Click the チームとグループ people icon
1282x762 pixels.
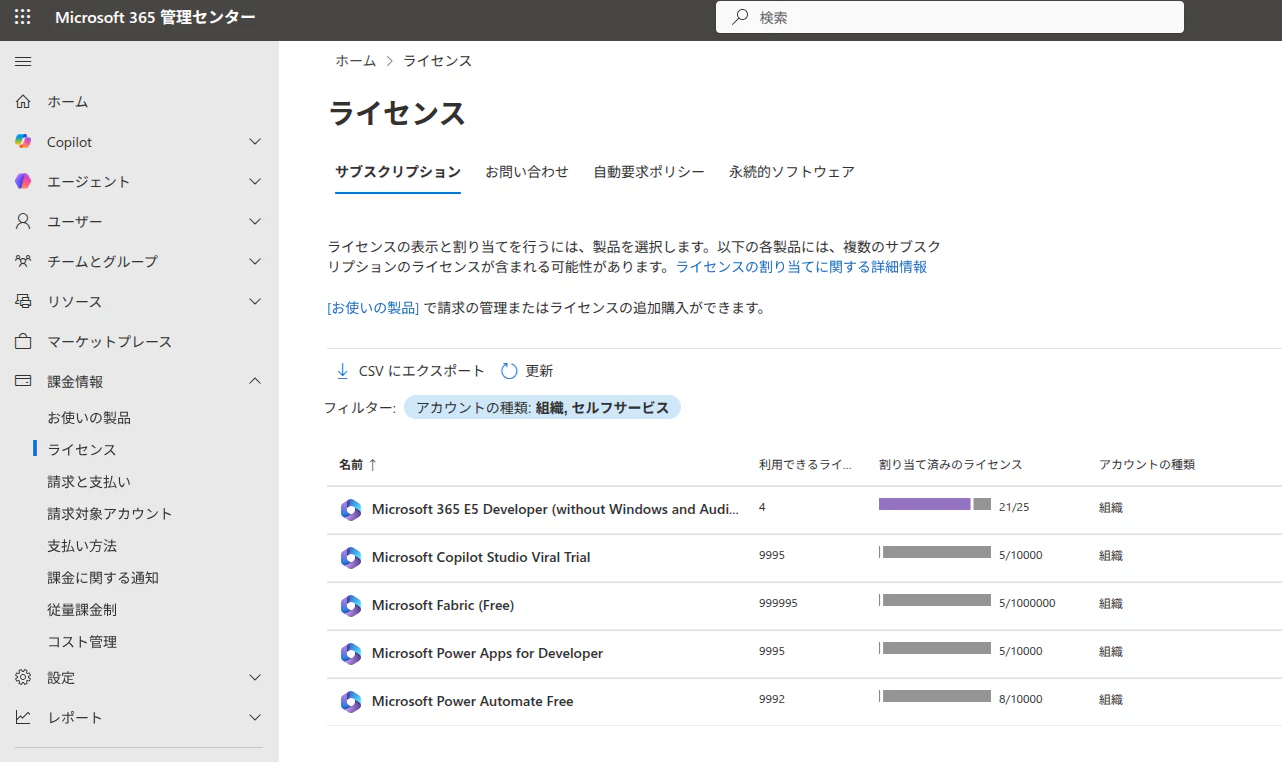23,261
